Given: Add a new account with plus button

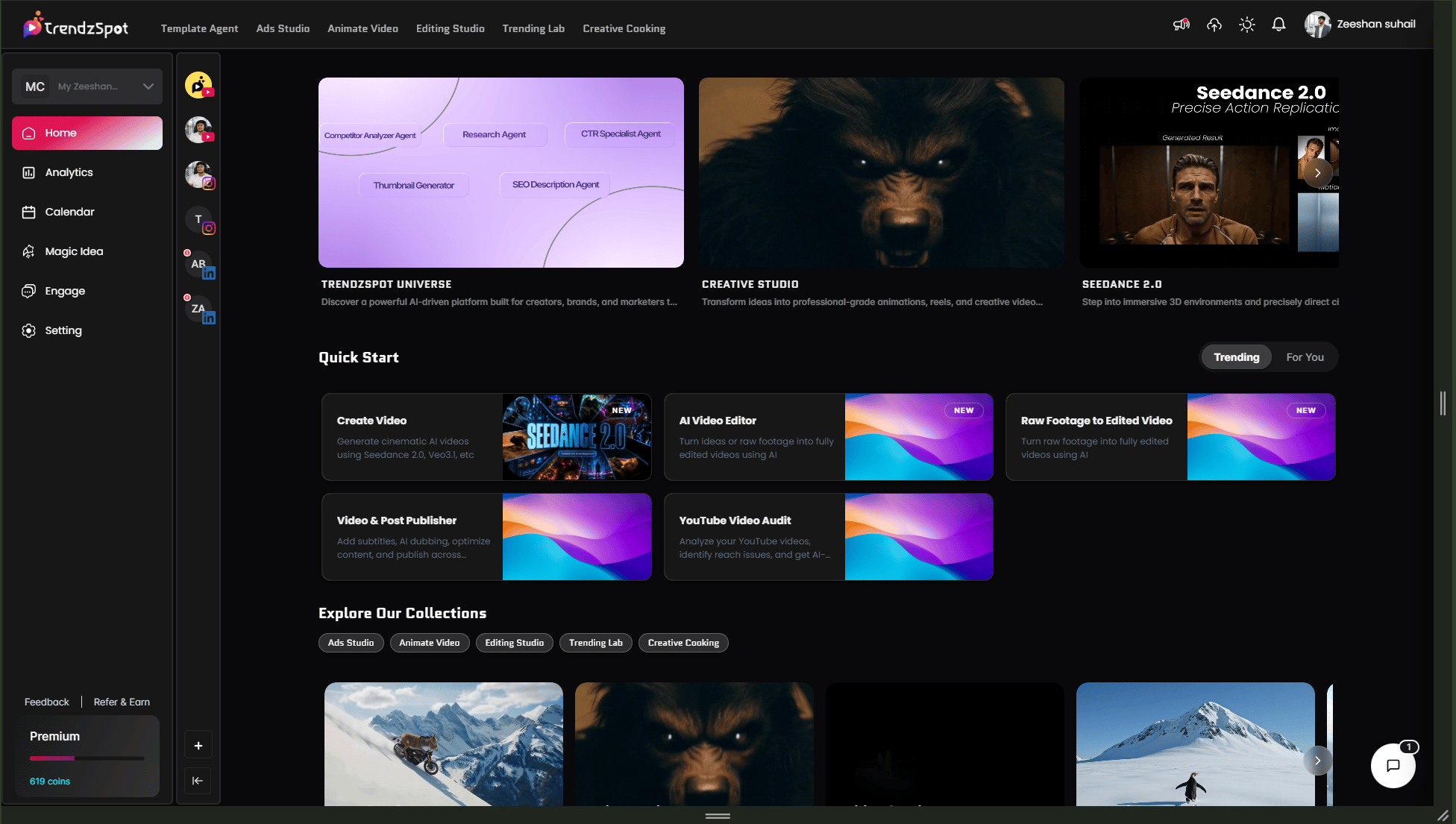Looking at the screenshot, I should pos(198,745).
